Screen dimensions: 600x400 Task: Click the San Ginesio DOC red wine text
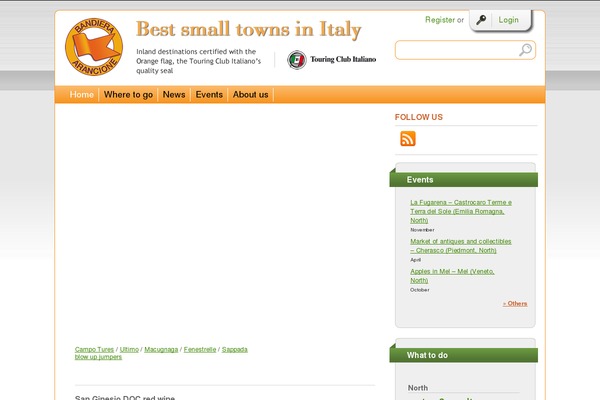coord(125,397)
